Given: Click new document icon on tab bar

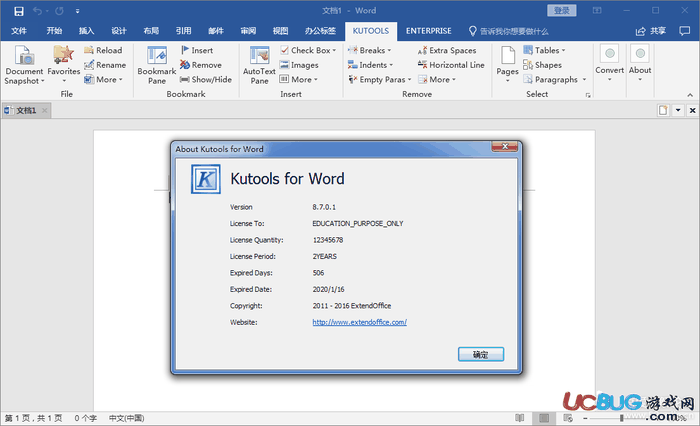Looking at the screenshot, I should (663, 110).
